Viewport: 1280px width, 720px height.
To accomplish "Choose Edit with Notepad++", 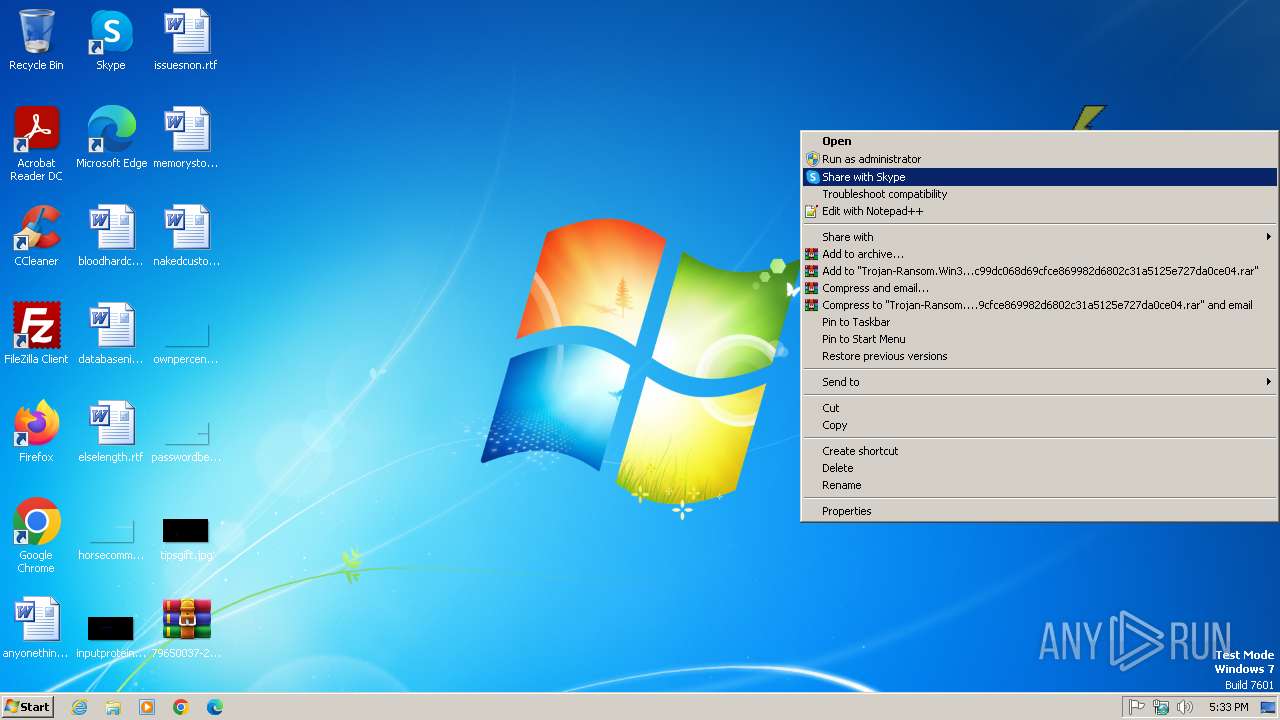I will tap(1039, 211).
